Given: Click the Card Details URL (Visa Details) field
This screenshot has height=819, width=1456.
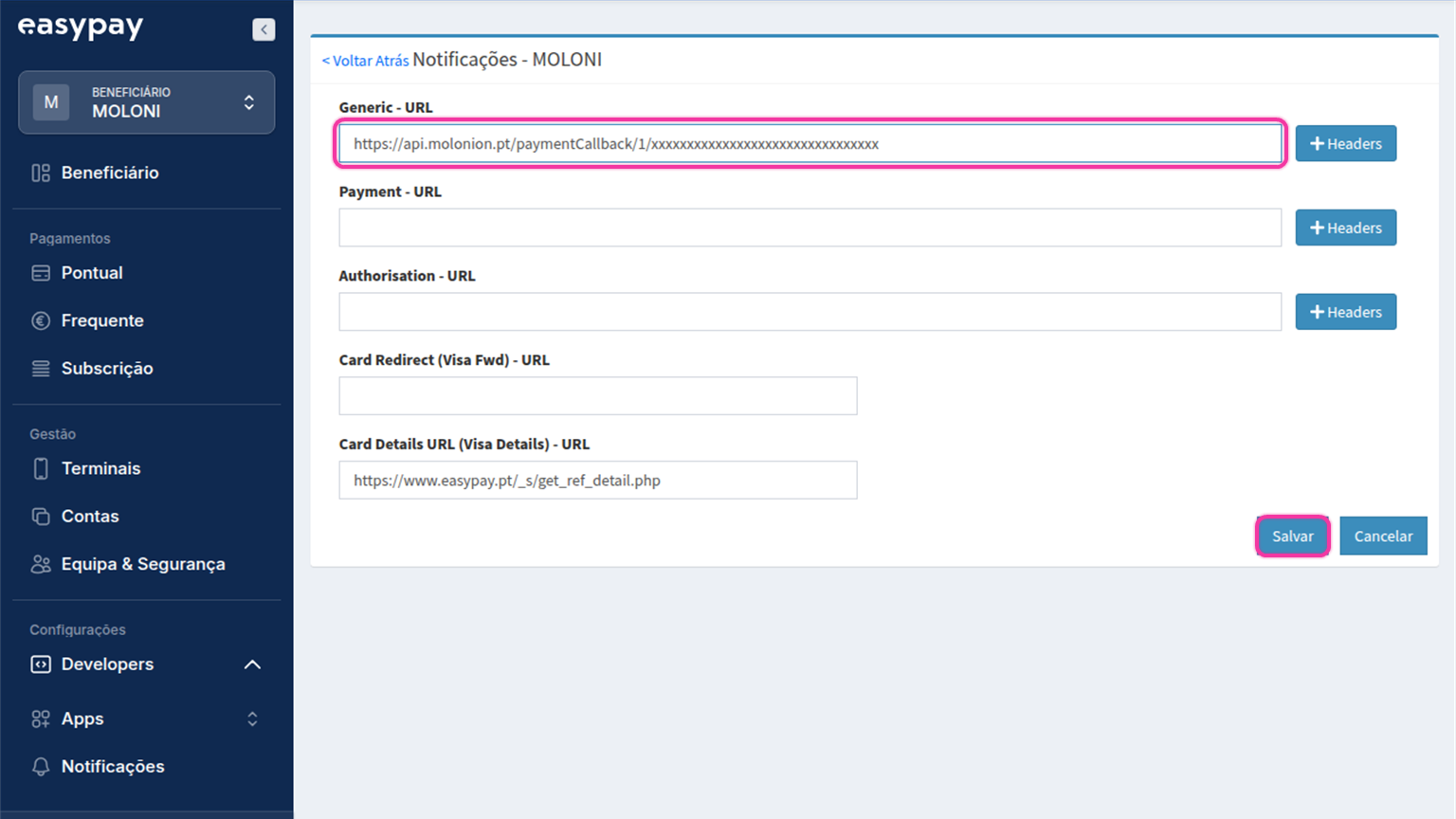Looking at the screenshot, I should click(598, 481).
